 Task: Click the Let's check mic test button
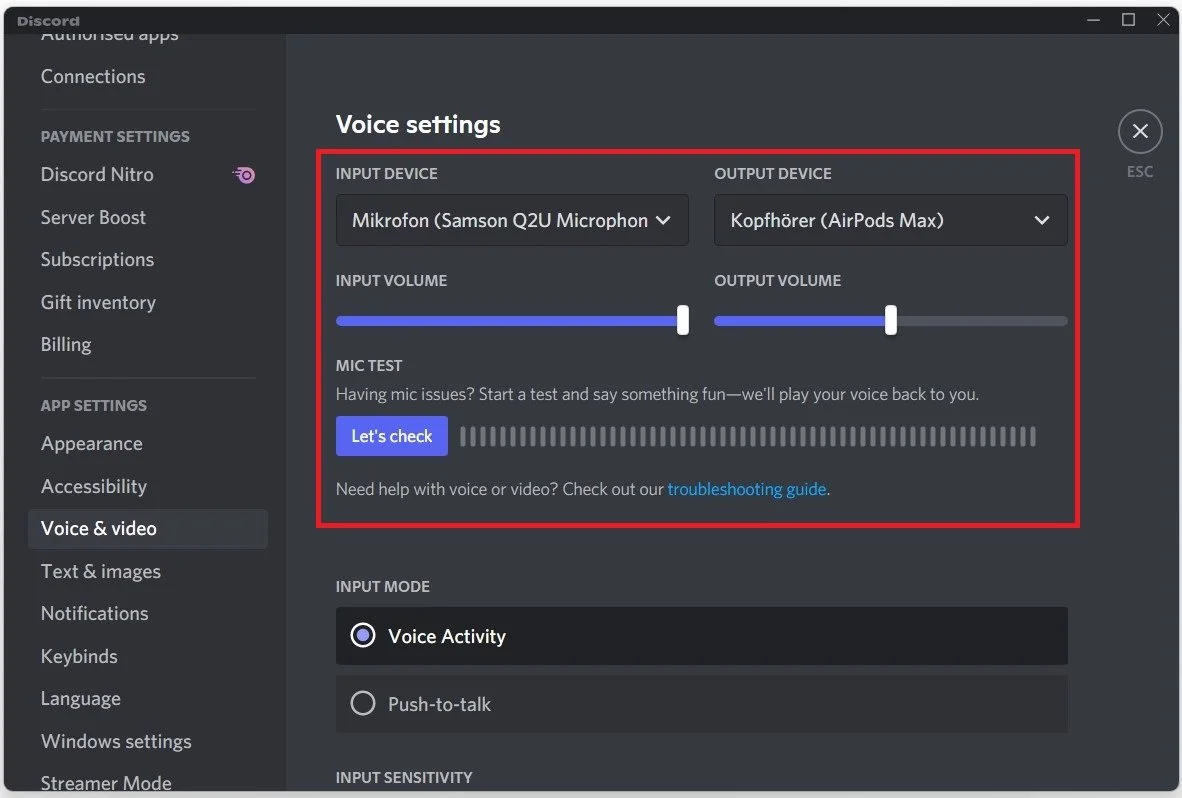(x=391, y=436)
